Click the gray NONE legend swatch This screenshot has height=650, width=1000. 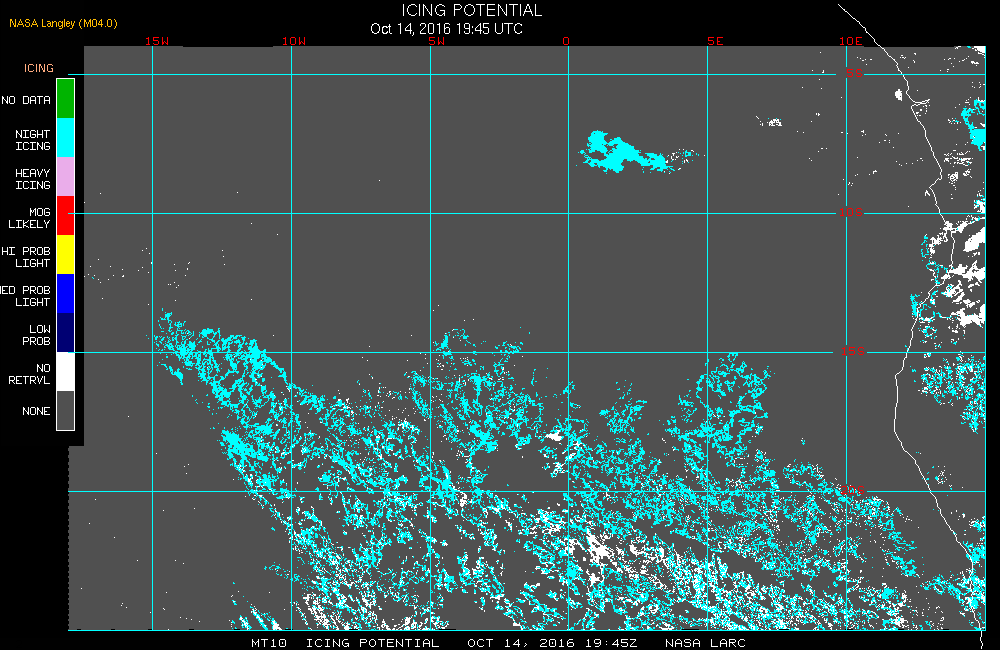click(66, 410)
